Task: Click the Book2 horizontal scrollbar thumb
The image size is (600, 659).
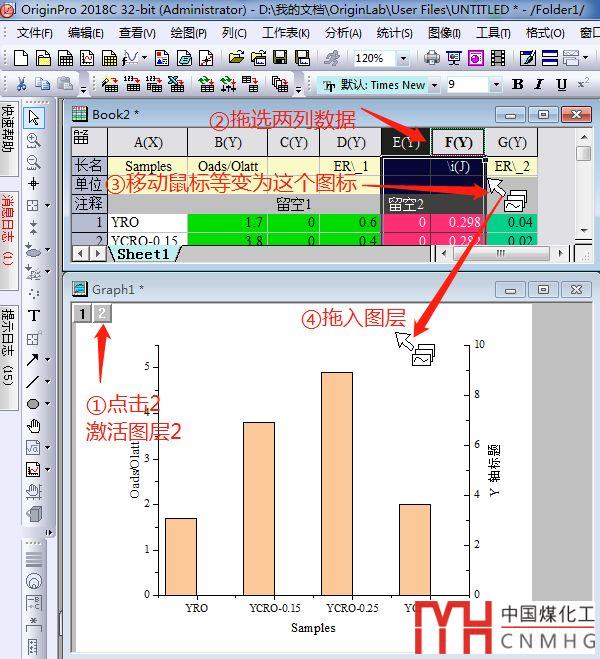Action: pyautogui.click(x=500, y=253)
